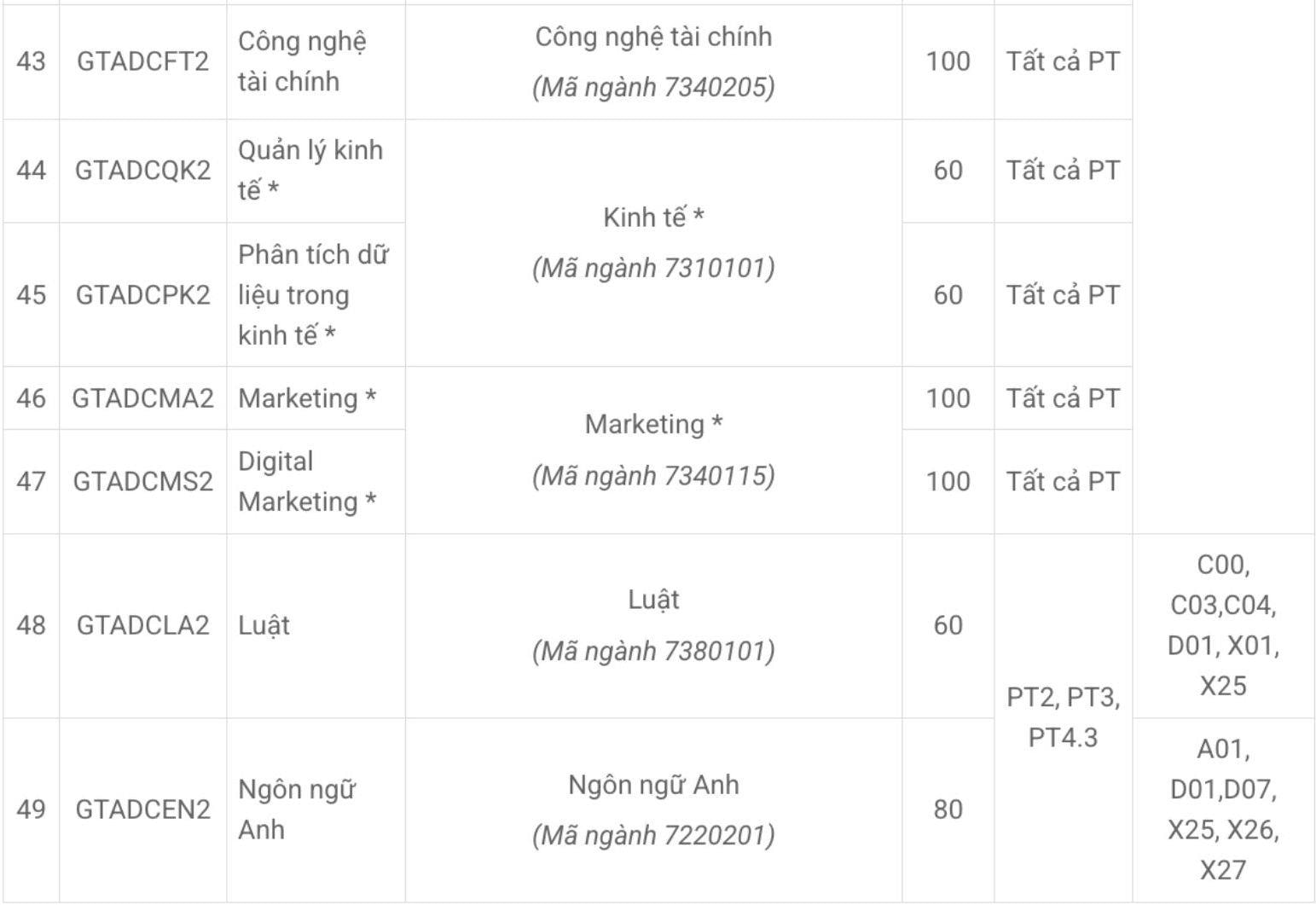Click quota value 80 for Ngôn ngữ Anh
The image size is (1316, 905).
tap(948, 809)
